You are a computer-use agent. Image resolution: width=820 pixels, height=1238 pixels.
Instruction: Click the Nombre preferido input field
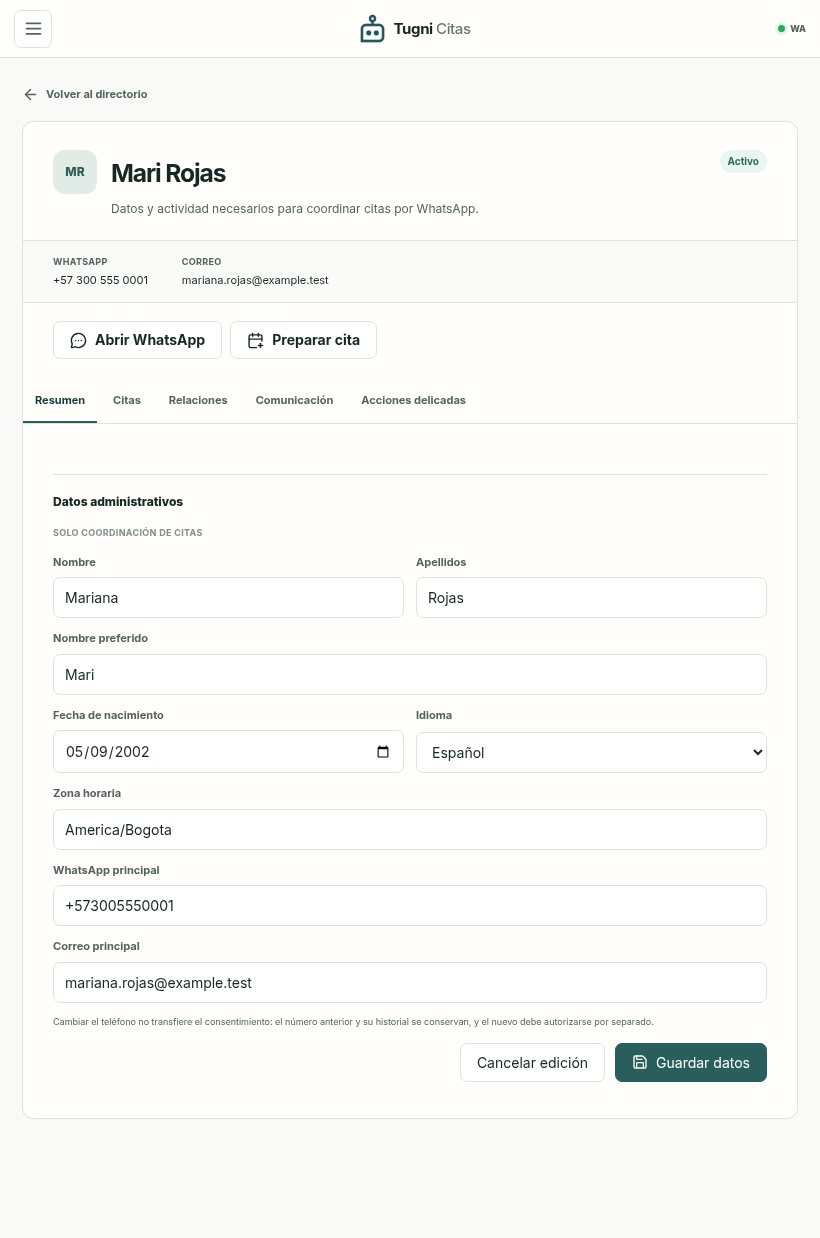point(410,674)
